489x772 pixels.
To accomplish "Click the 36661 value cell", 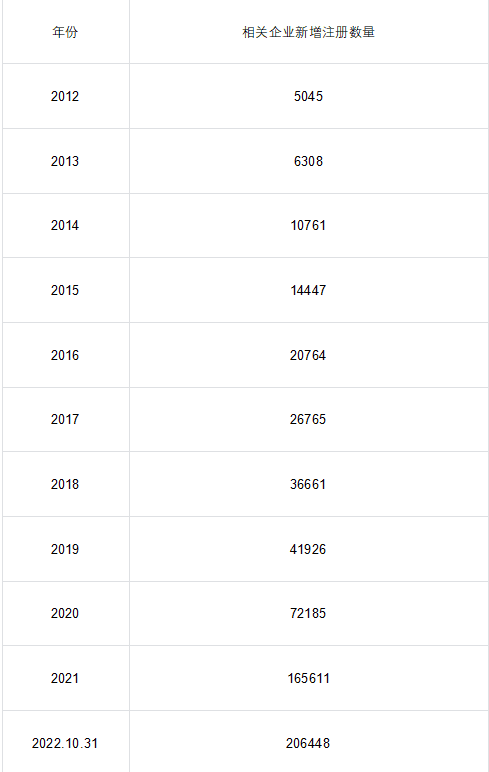I will coord(309,484).
